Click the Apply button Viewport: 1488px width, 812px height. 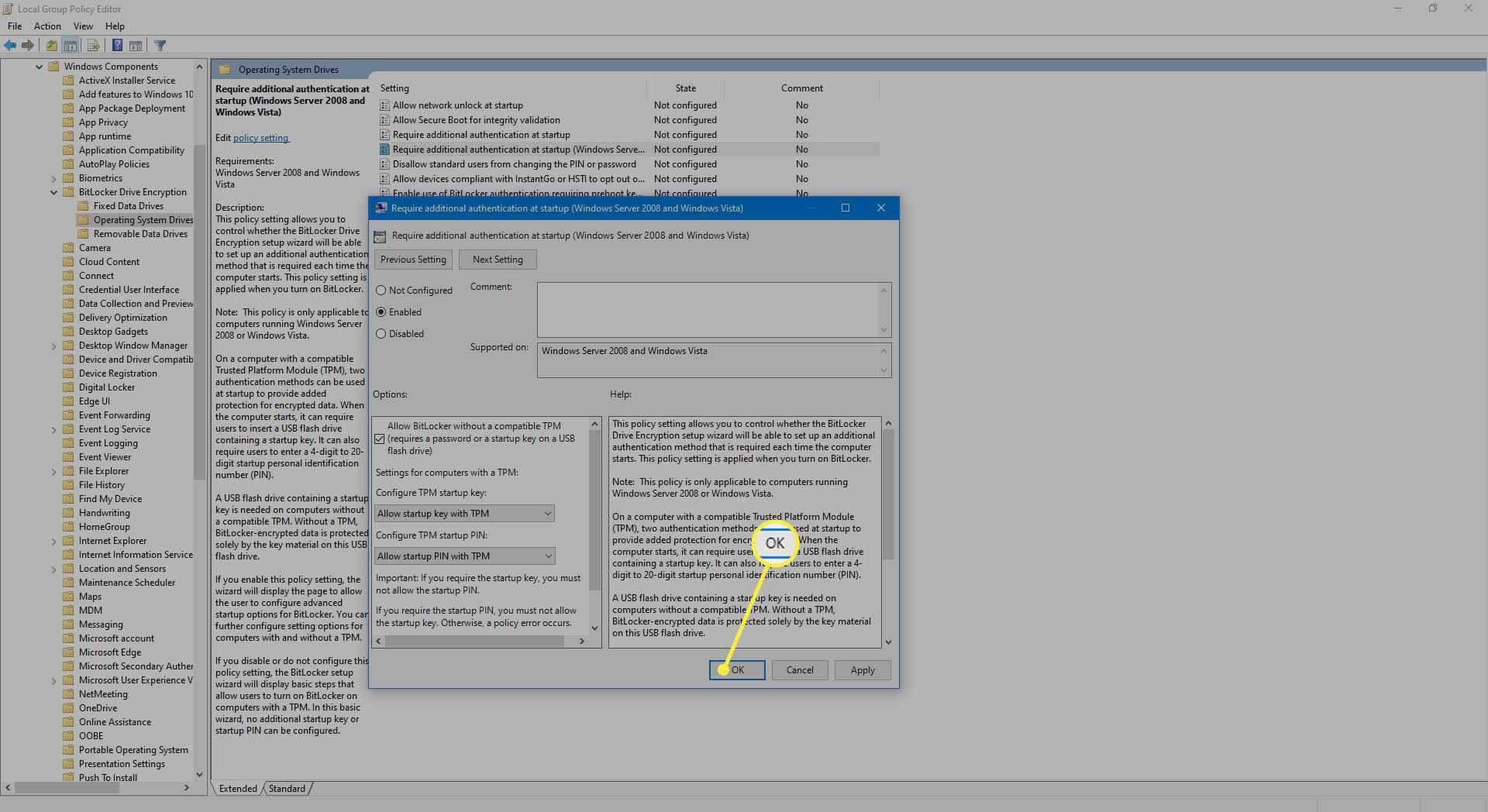863,670
